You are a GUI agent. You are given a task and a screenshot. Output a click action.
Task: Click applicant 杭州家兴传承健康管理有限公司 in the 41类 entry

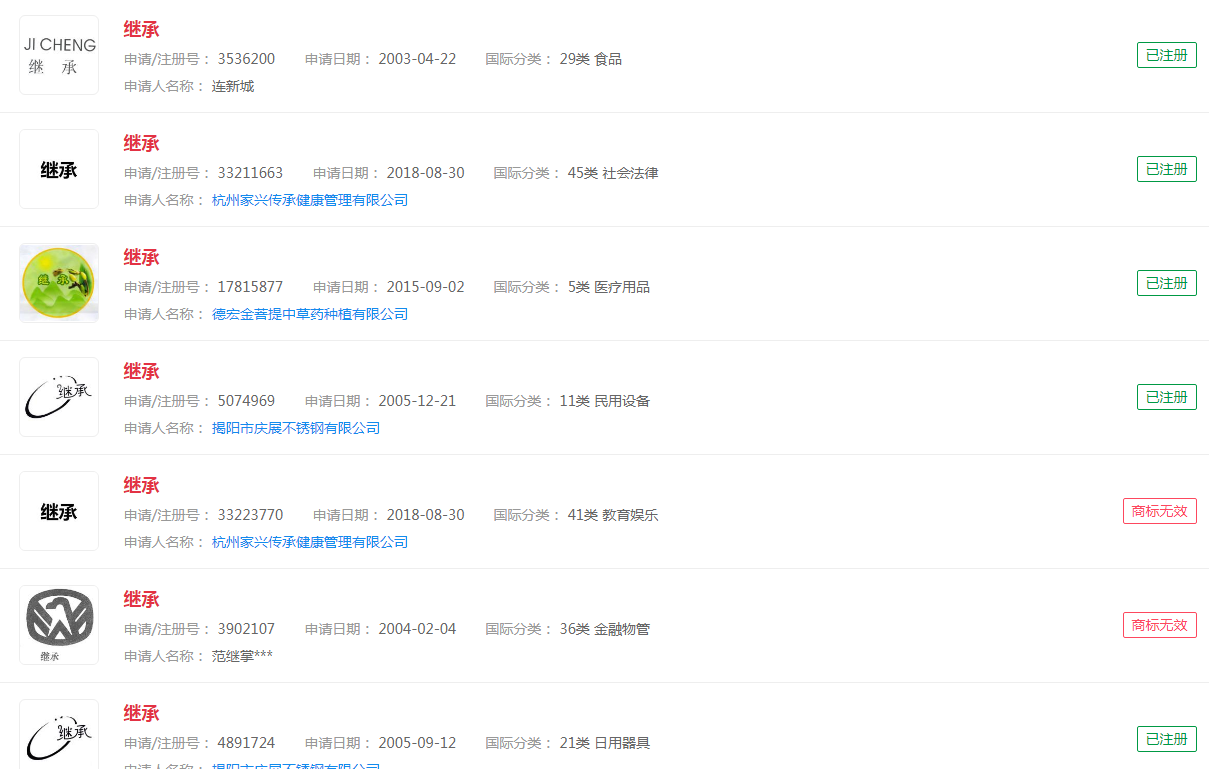310,542
